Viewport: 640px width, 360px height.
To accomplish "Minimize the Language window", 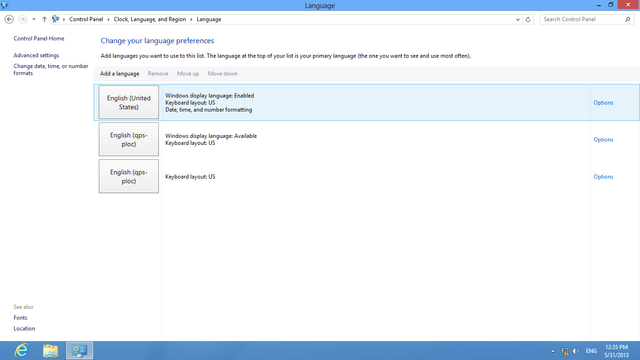I will click(x=598, y=5).
